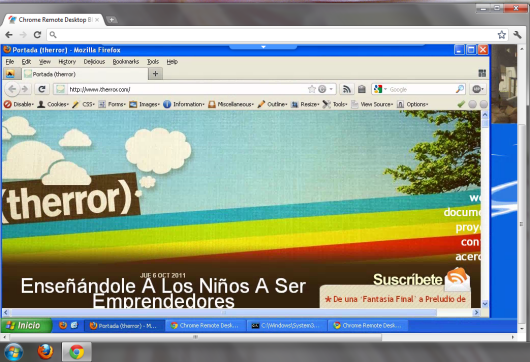Click the search magnifier in Google box
The height and width of the screenshot is (362, 530).
tap(460, 89)
